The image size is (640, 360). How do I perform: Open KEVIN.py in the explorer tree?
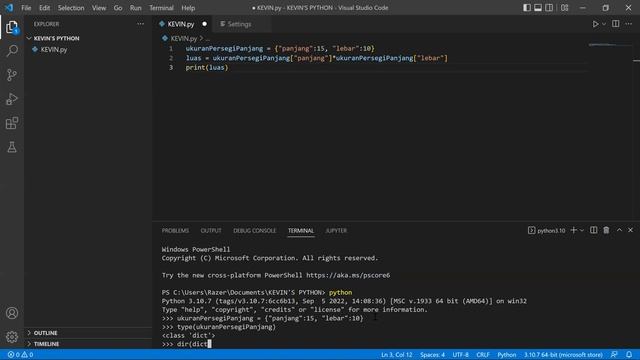54,49
